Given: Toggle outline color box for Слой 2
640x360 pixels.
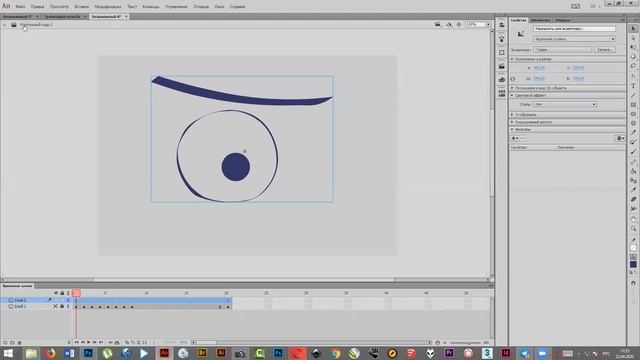Looking at the screenshot, I should tap(68, 300).
